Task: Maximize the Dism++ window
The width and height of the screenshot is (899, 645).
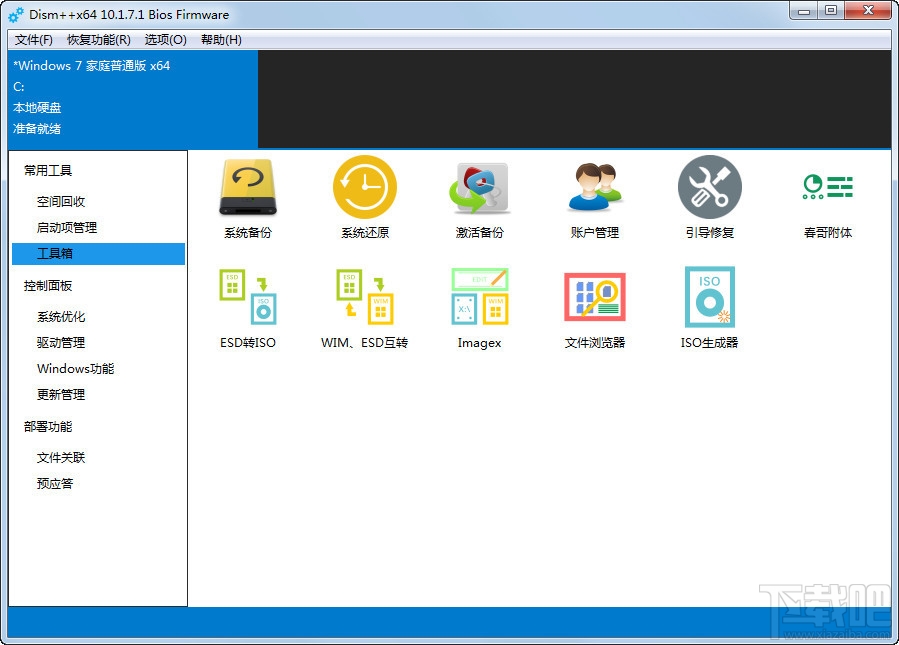Action: (x=831, y=11)
